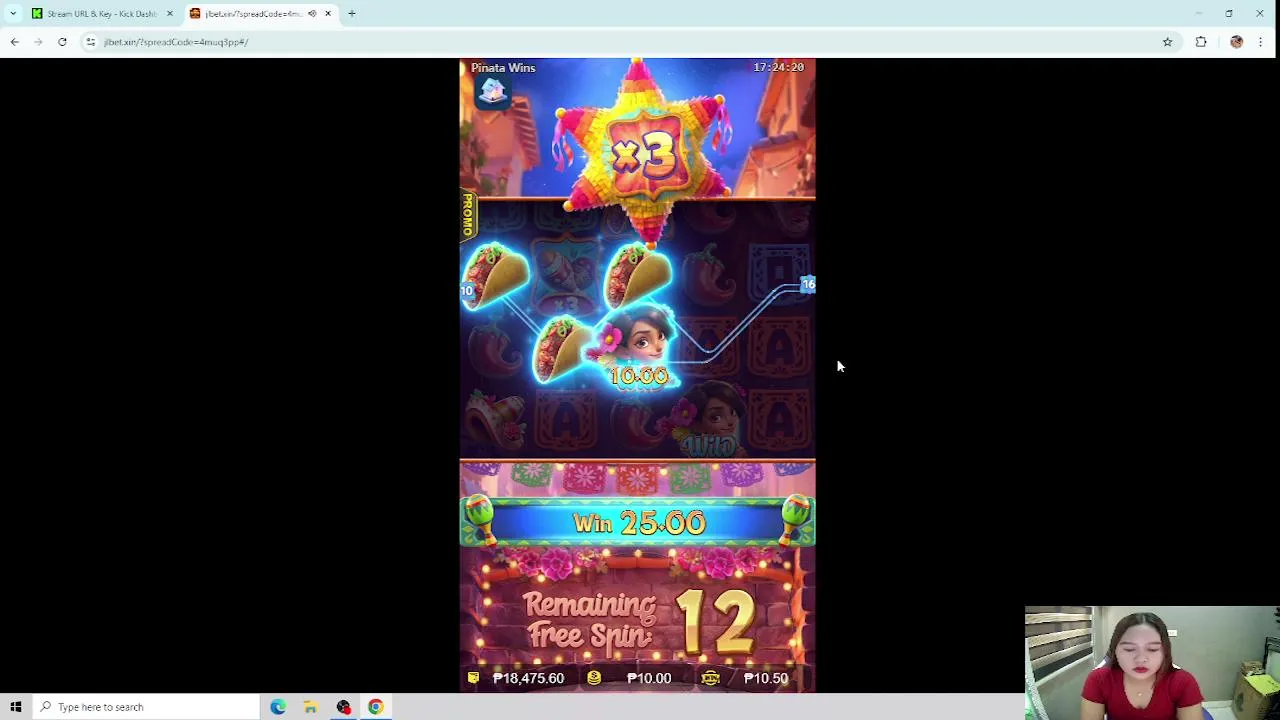This screenshot has height=720, width=1280.
Task: Click the bet amount coins icon
Action: click(x=594, y=678)
